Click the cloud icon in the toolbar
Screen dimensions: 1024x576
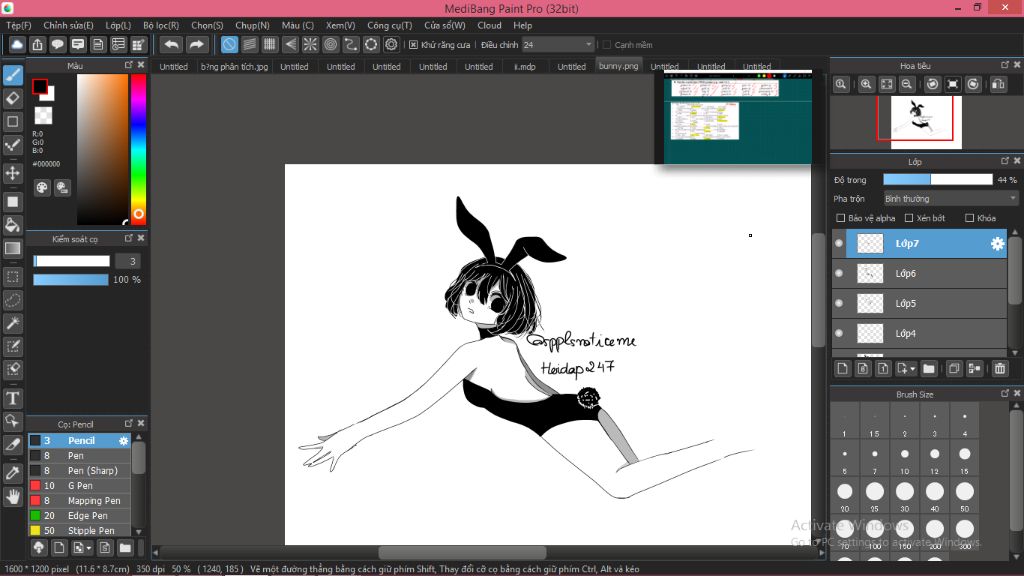coord(17,44)
